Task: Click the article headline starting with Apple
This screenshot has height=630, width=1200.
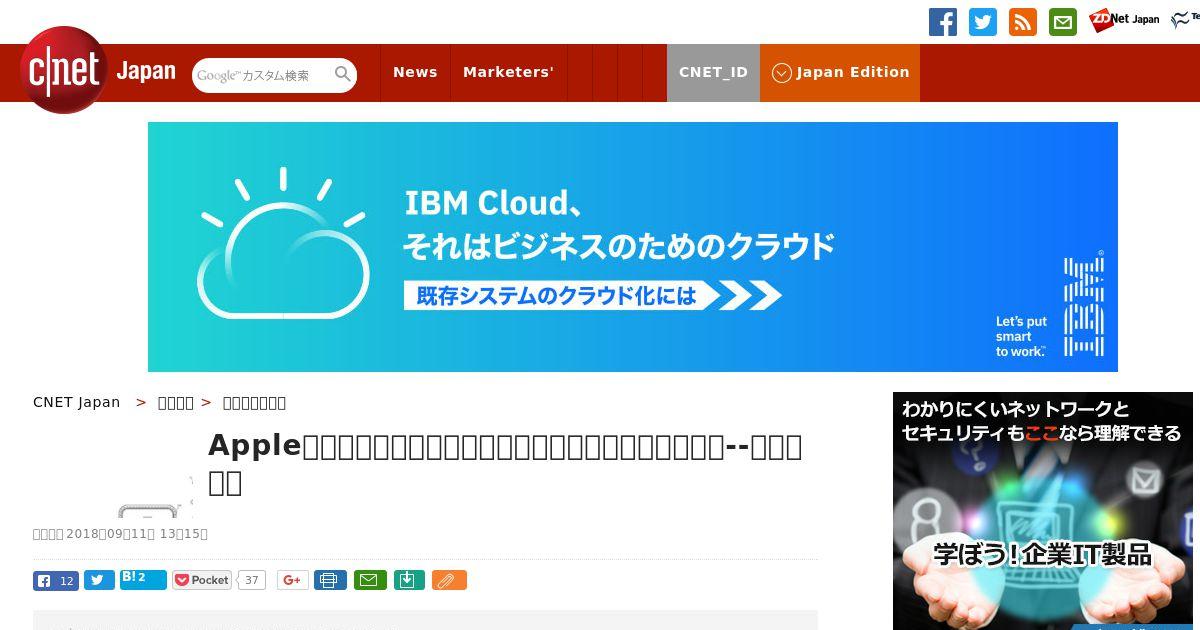Action: click(505, 464)
